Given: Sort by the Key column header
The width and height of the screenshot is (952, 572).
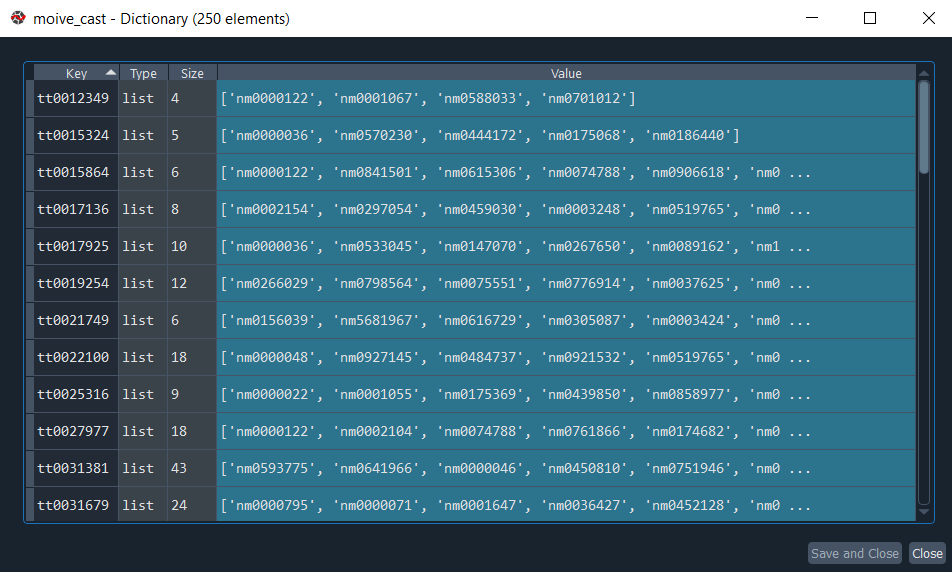Looking at the screenshot, I should tap(76, 73).
